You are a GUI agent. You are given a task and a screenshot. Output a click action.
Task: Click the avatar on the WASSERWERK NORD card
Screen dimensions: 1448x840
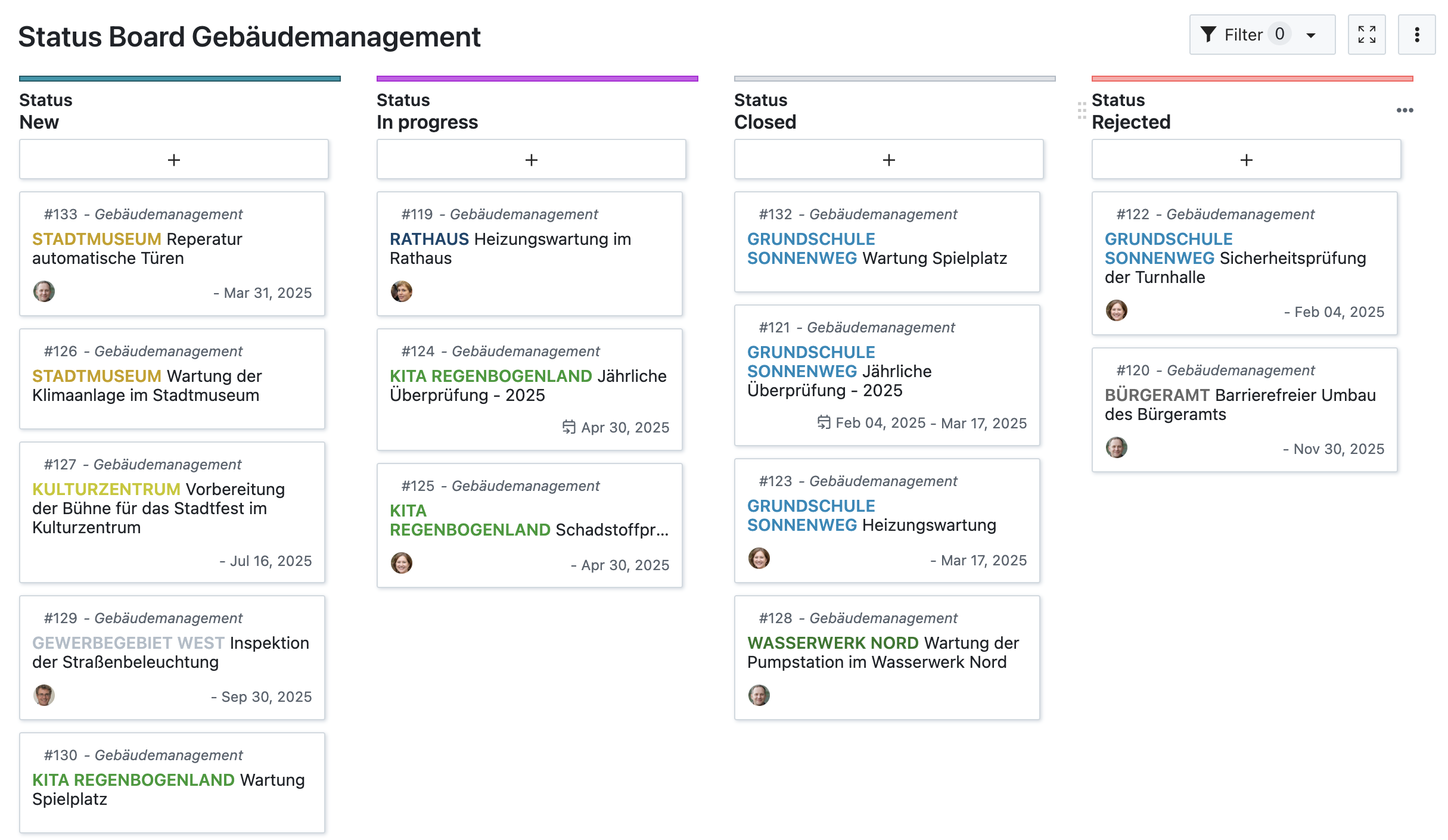point(759,695)
